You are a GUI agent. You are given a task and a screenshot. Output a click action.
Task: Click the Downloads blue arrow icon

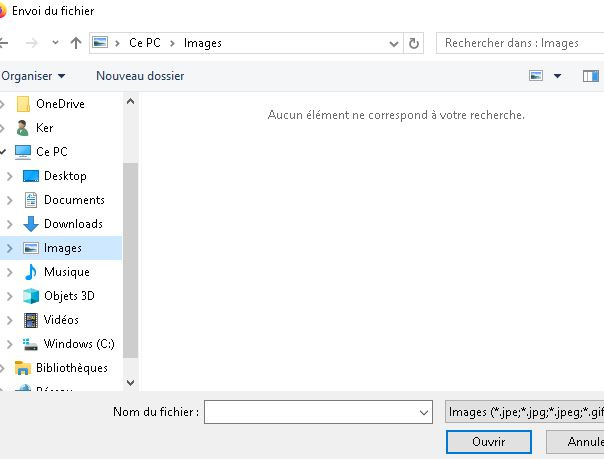click(x=31, y=224)
